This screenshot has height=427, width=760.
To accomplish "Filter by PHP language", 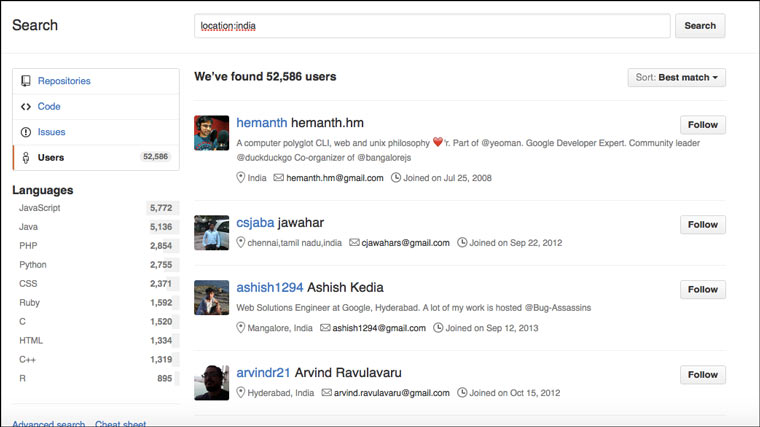I will [96, 246].
